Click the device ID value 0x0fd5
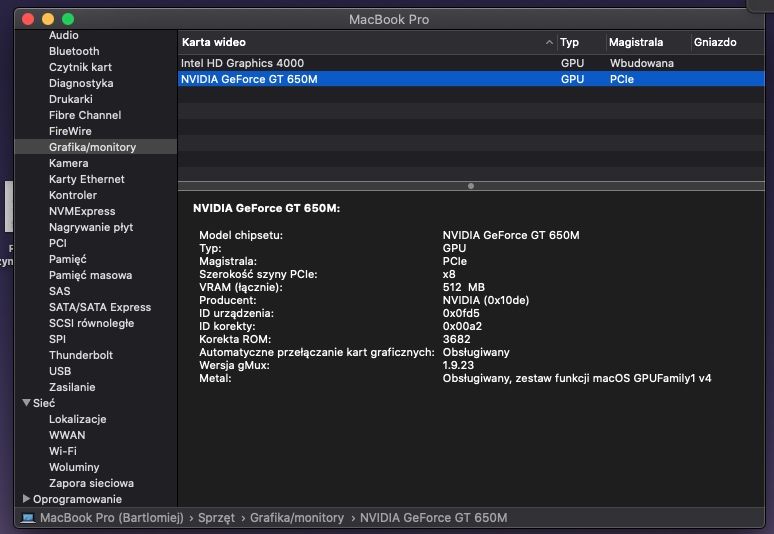774x534 pixels. click(x=461, y=313)
